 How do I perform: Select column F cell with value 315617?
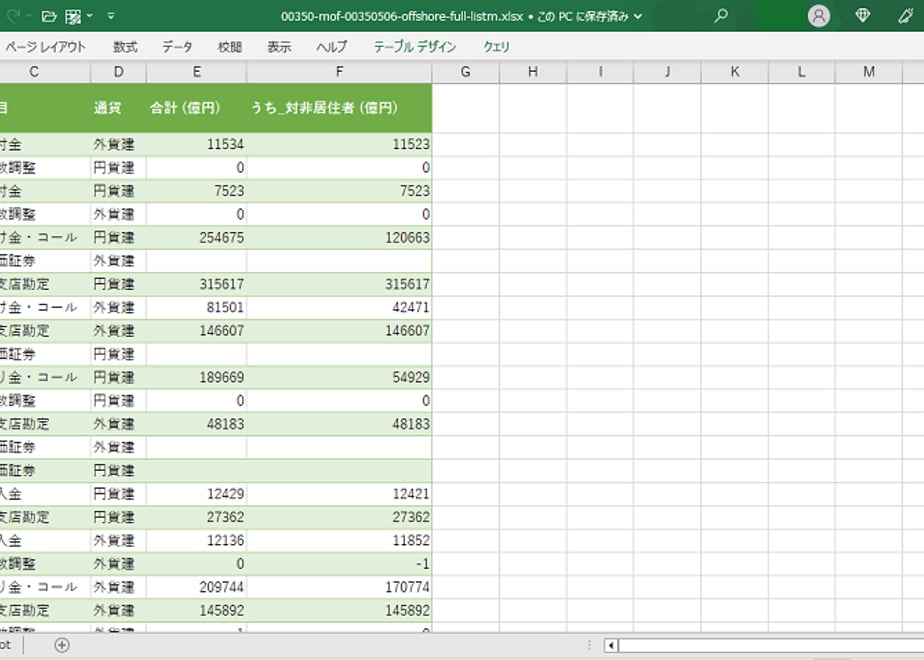pyautogui.click(x=339, y=284)
